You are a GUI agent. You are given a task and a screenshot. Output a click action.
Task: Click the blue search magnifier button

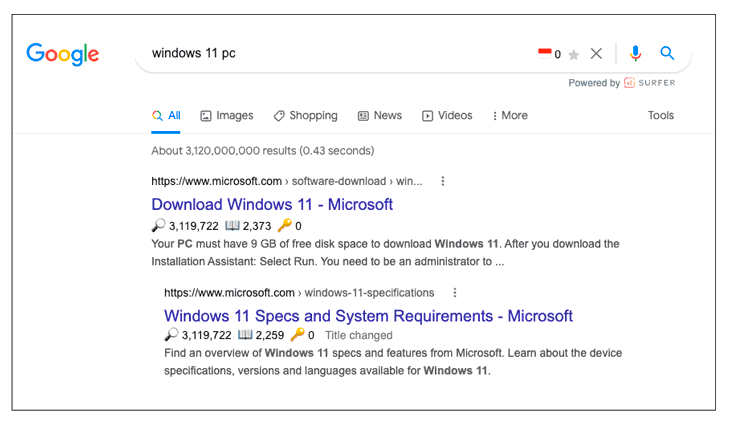(667, 53)
